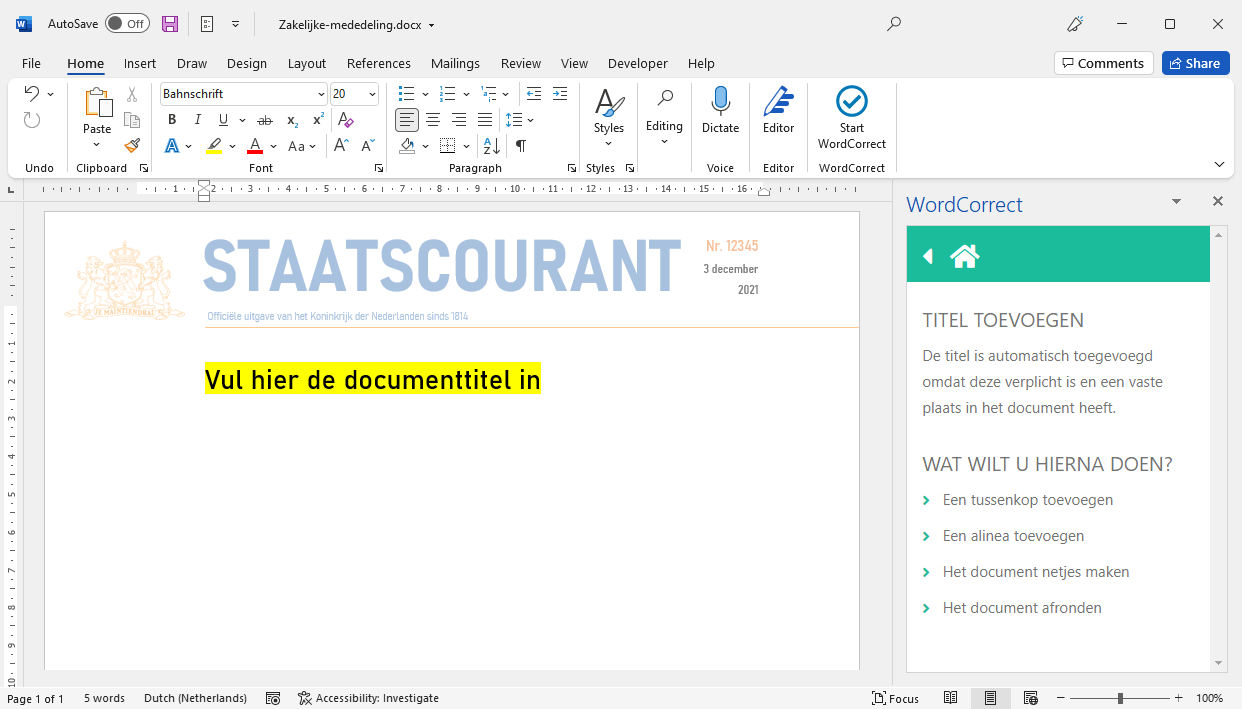
Task: Open the File menu
Action: 31,63
